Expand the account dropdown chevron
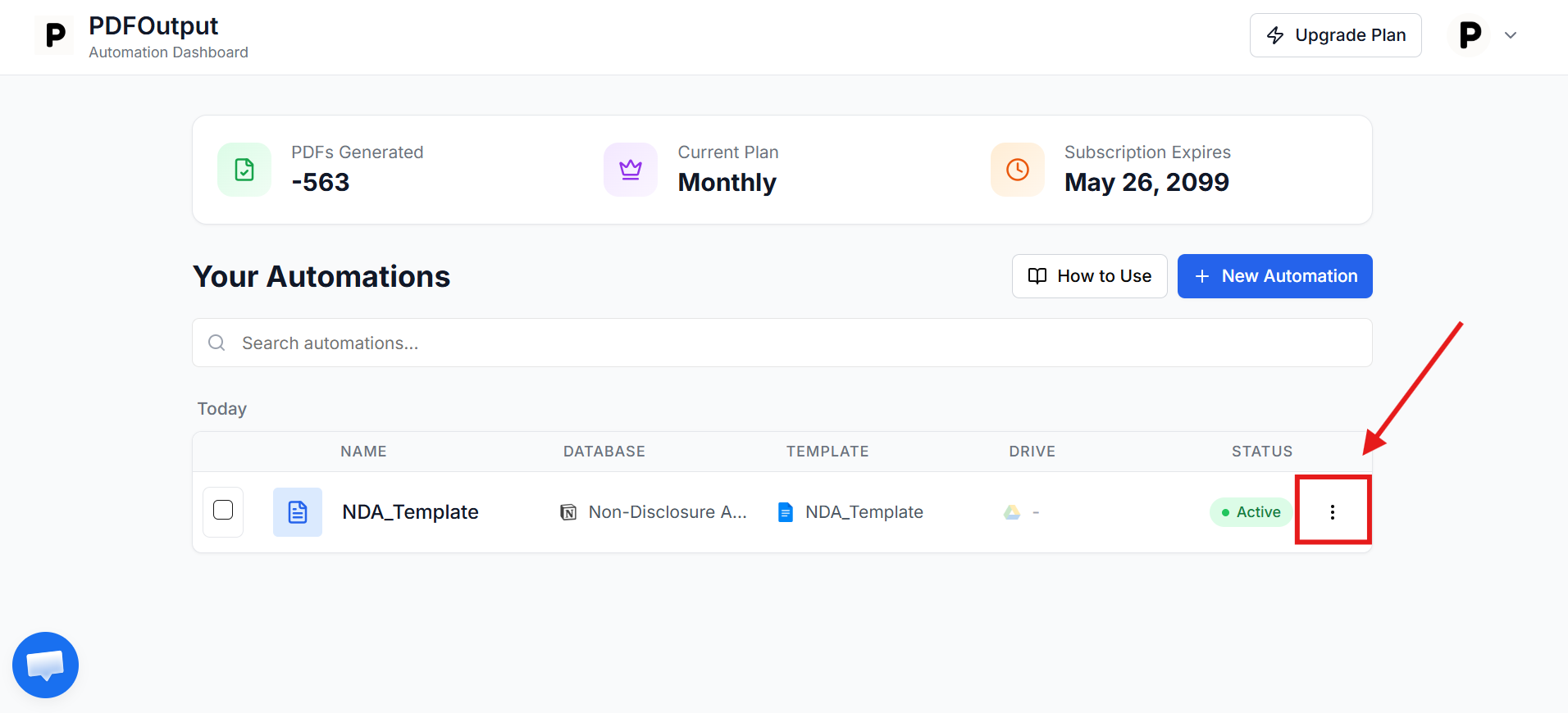This screenshot has width=1568, height=713. 1511,35
